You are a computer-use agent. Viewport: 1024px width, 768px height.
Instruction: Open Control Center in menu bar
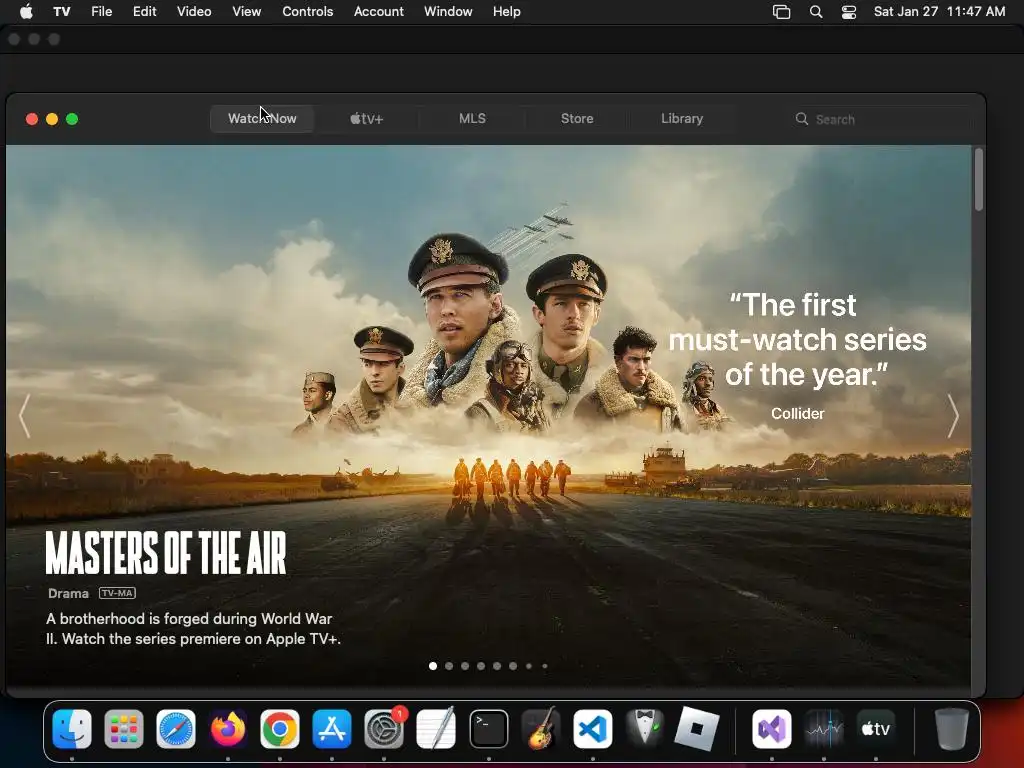coord(848,12)
